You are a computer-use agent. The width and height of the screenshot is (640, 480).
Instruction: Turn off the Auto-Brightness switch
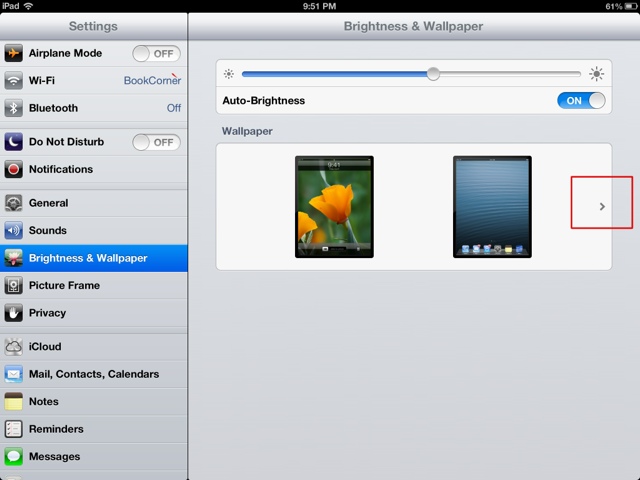tap(581, 100)
